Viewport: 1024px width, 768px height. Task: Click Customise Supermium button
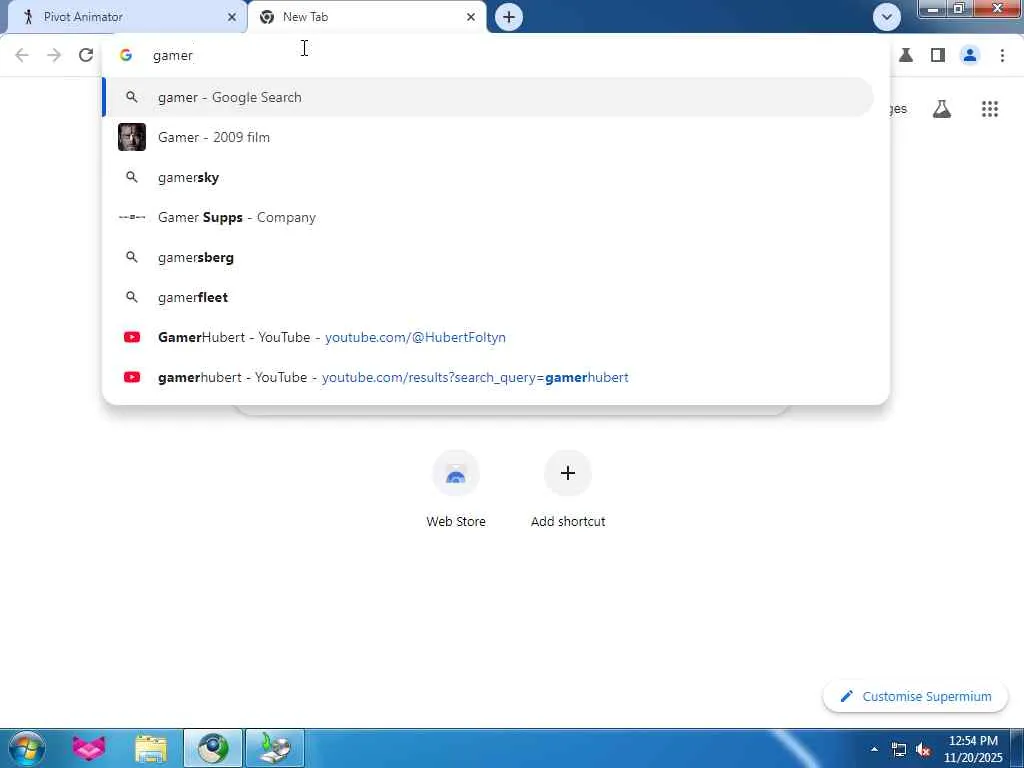(x=916, y=696)
